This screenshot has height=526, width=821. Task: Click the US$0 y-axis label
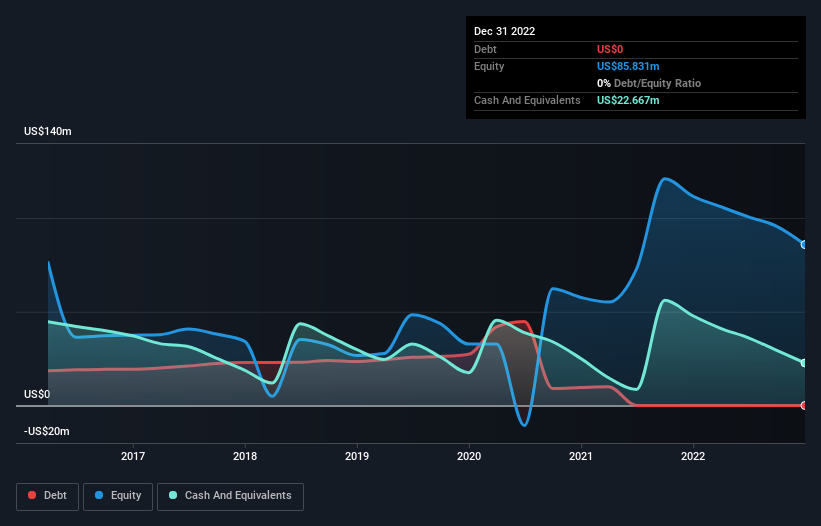coord(37,394)
